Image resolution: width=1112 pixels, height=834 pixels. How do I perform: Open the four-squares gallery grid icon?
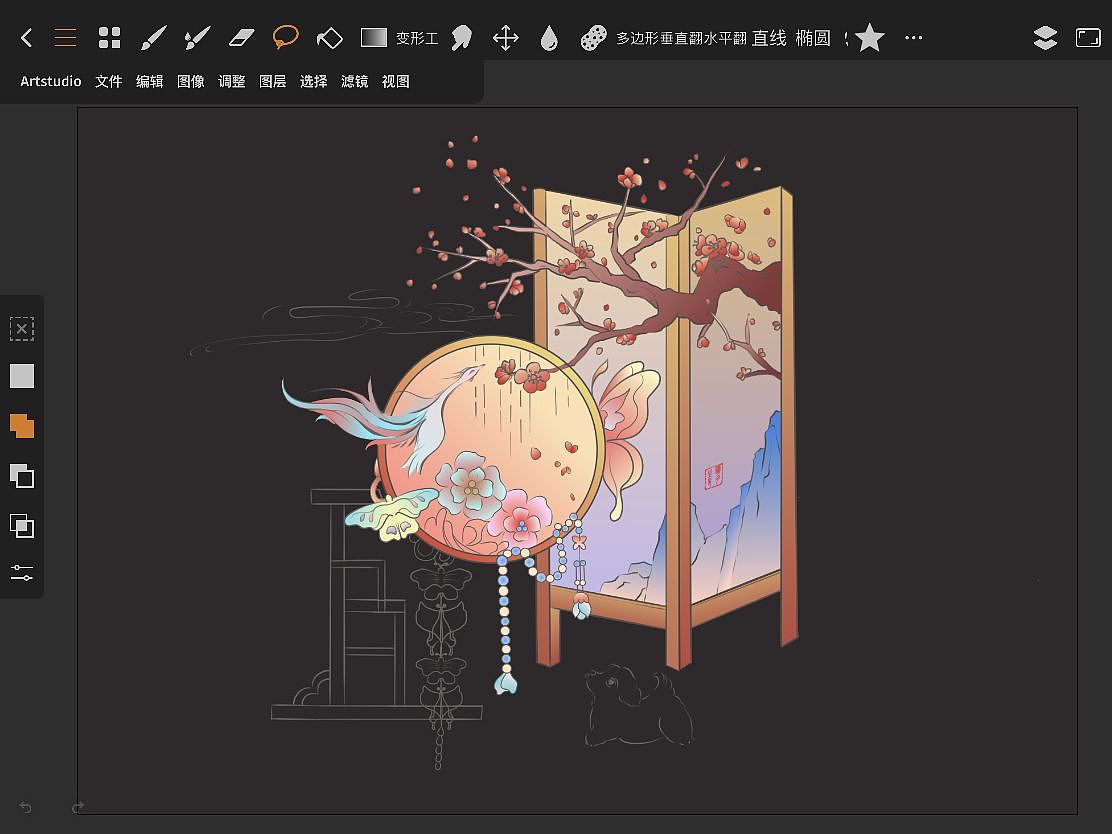point(109,38)
